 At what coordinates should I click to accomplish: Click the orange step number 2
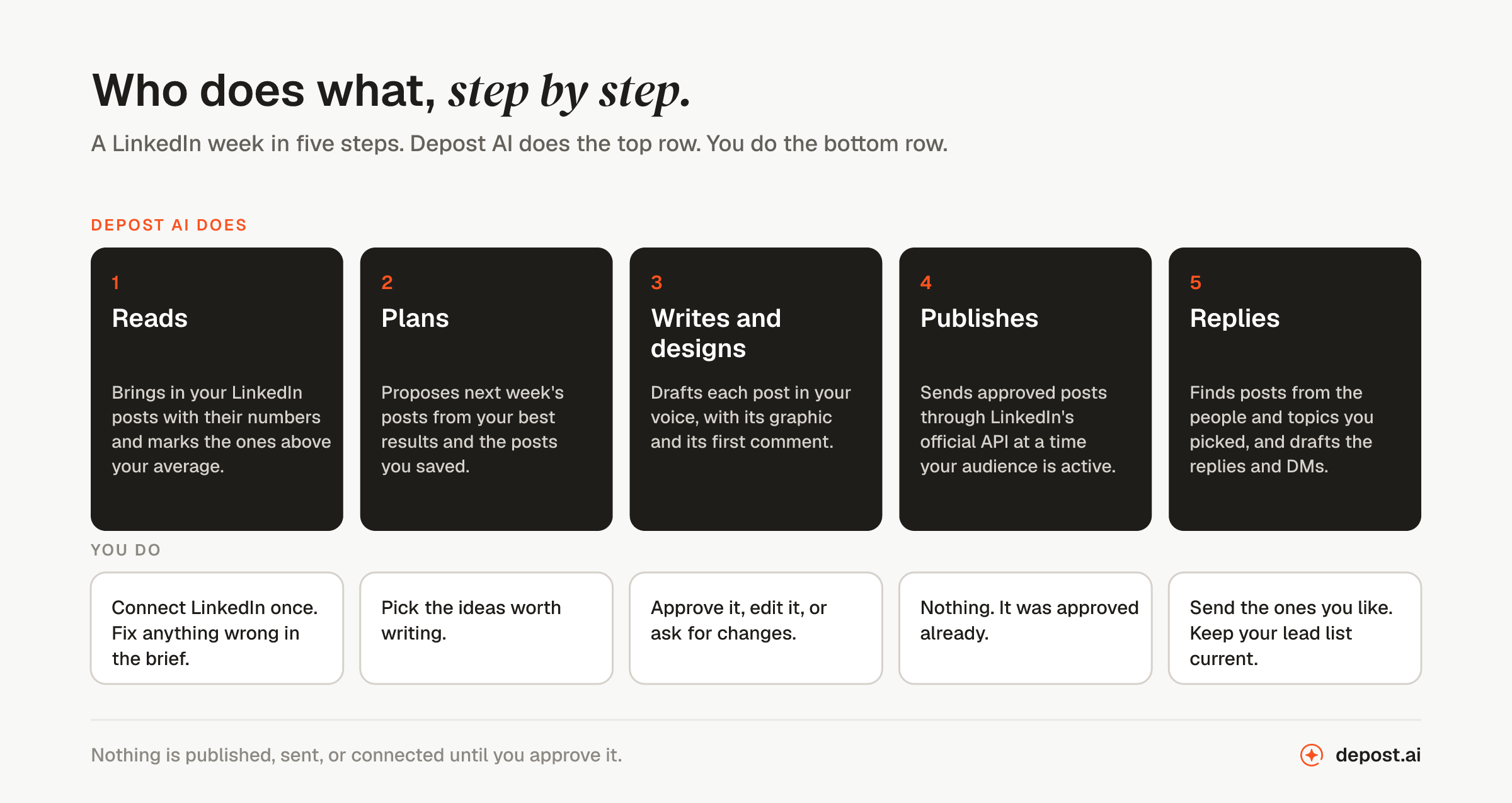387,282
